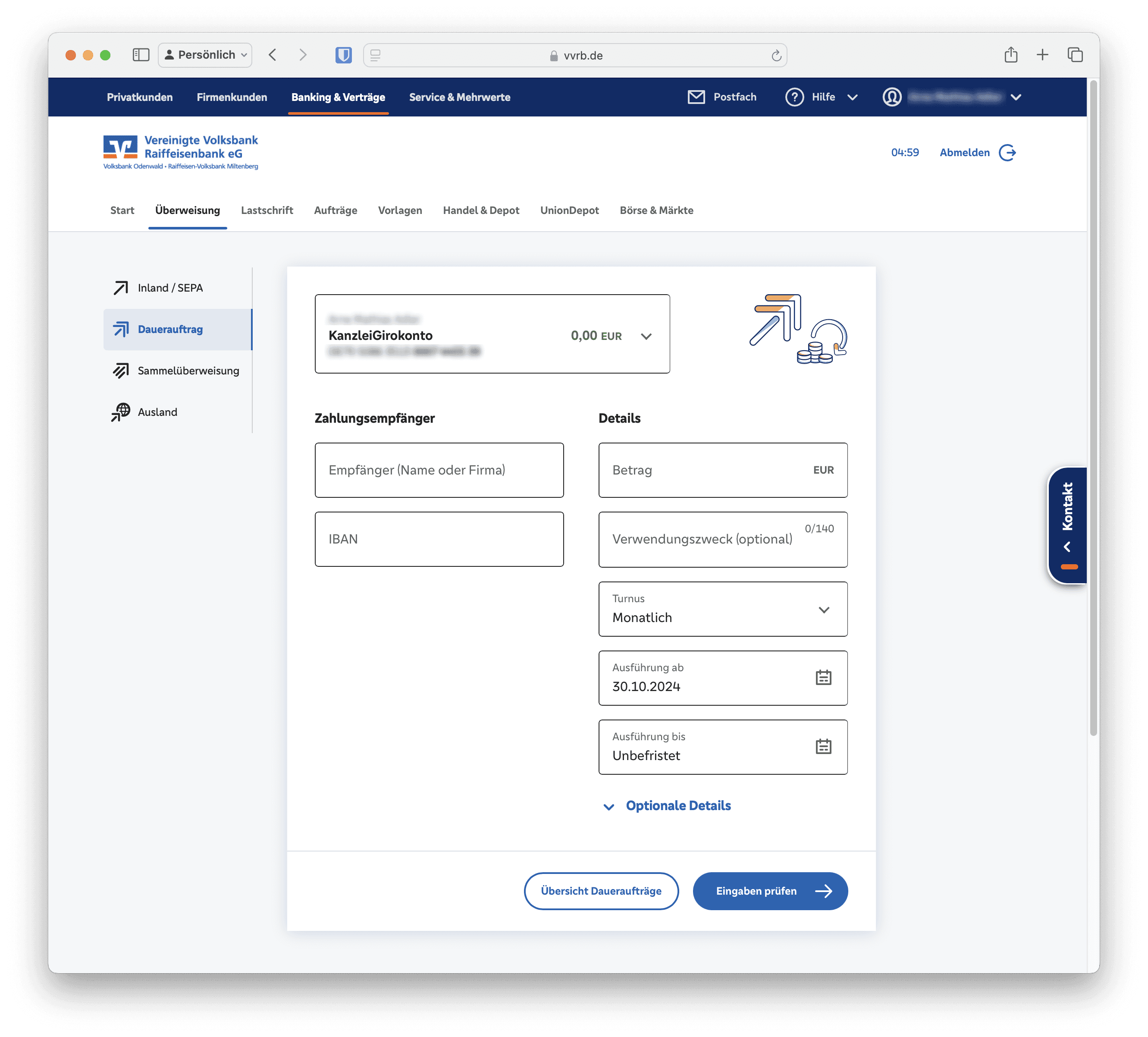
Task: Click into the IBAN input field
Action: point(439,539)
